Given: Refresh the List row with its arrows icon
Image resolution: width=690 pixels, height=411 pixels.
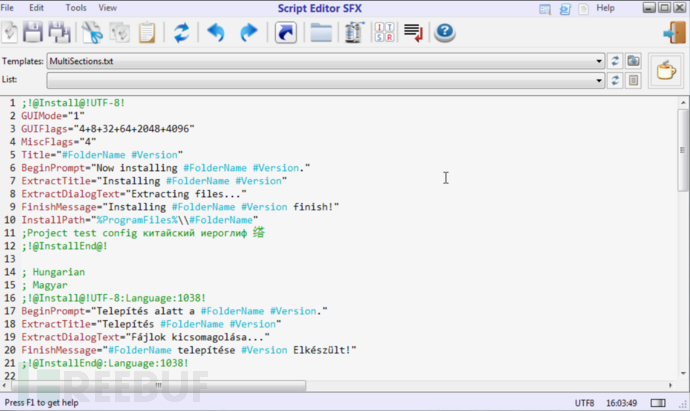Looking at the screenshot, I should point(615,80).
